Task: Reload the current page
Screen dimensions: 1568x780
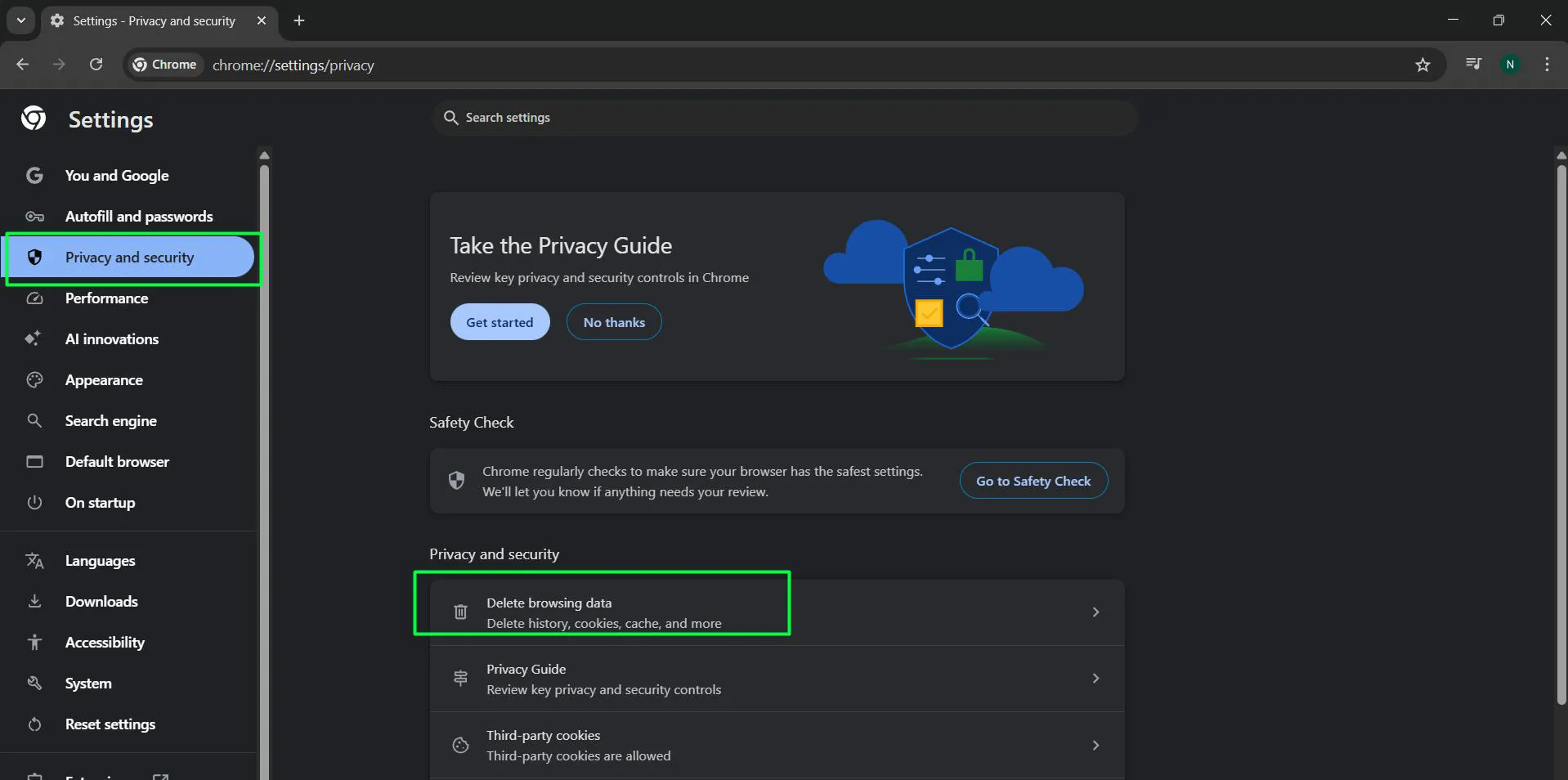Action: pyautogui.click(x=96, y=64)
